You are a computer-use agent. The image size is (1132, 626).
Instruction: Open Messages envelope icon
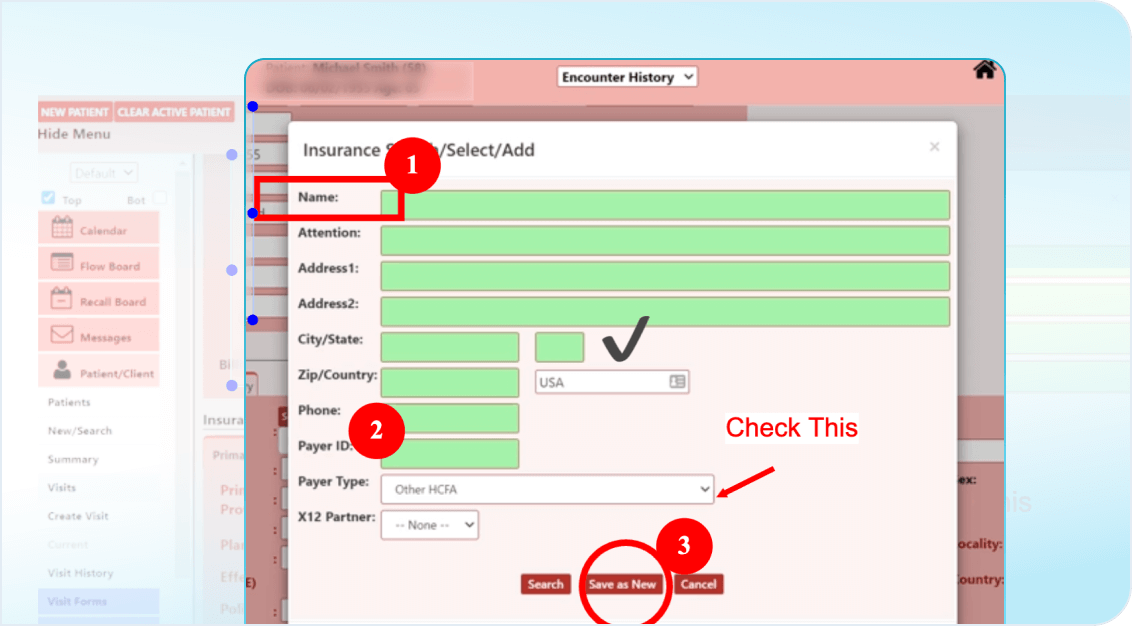[62, 334]
